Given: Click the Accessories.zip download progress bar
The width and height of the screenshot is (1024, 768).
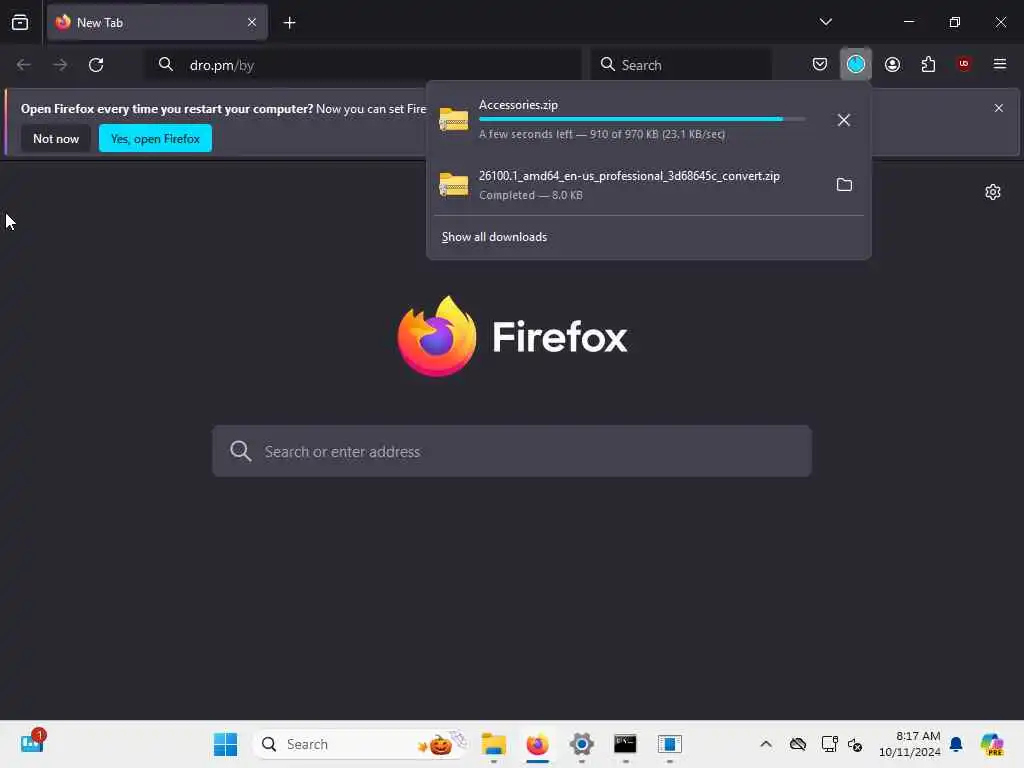Looking at the screenshot, I should point(641,119).
